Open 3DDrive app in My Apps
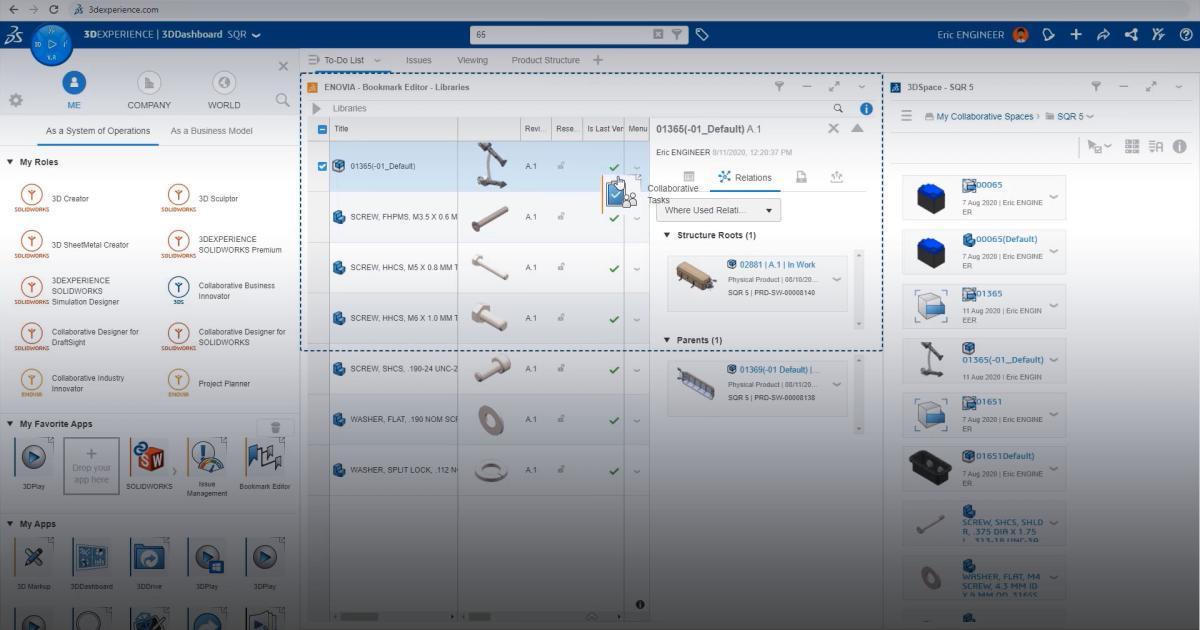 pyautogui.click(x=149, y=558)
